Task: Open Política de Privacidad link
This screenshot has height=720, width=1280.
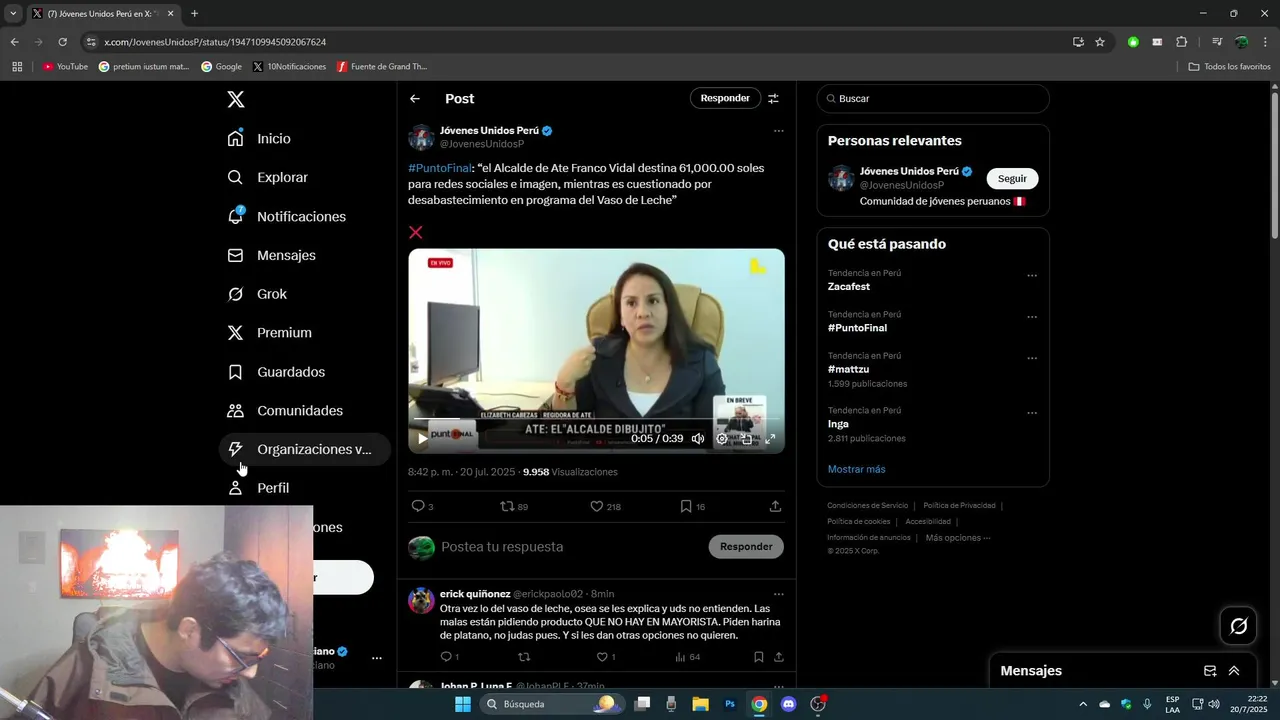Action: click(959, 506)
